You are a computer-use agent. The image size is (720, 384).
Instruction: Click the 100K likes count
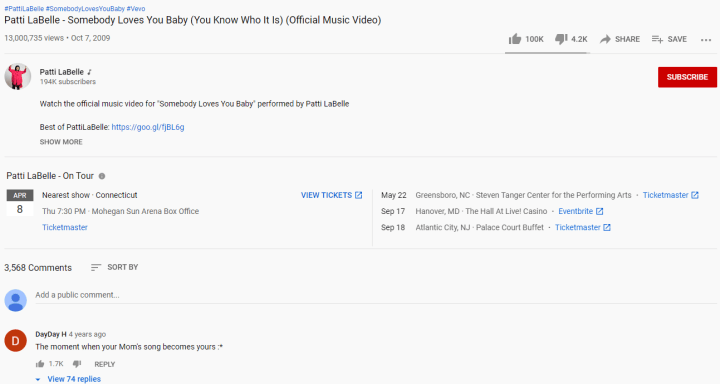(534, 40)
